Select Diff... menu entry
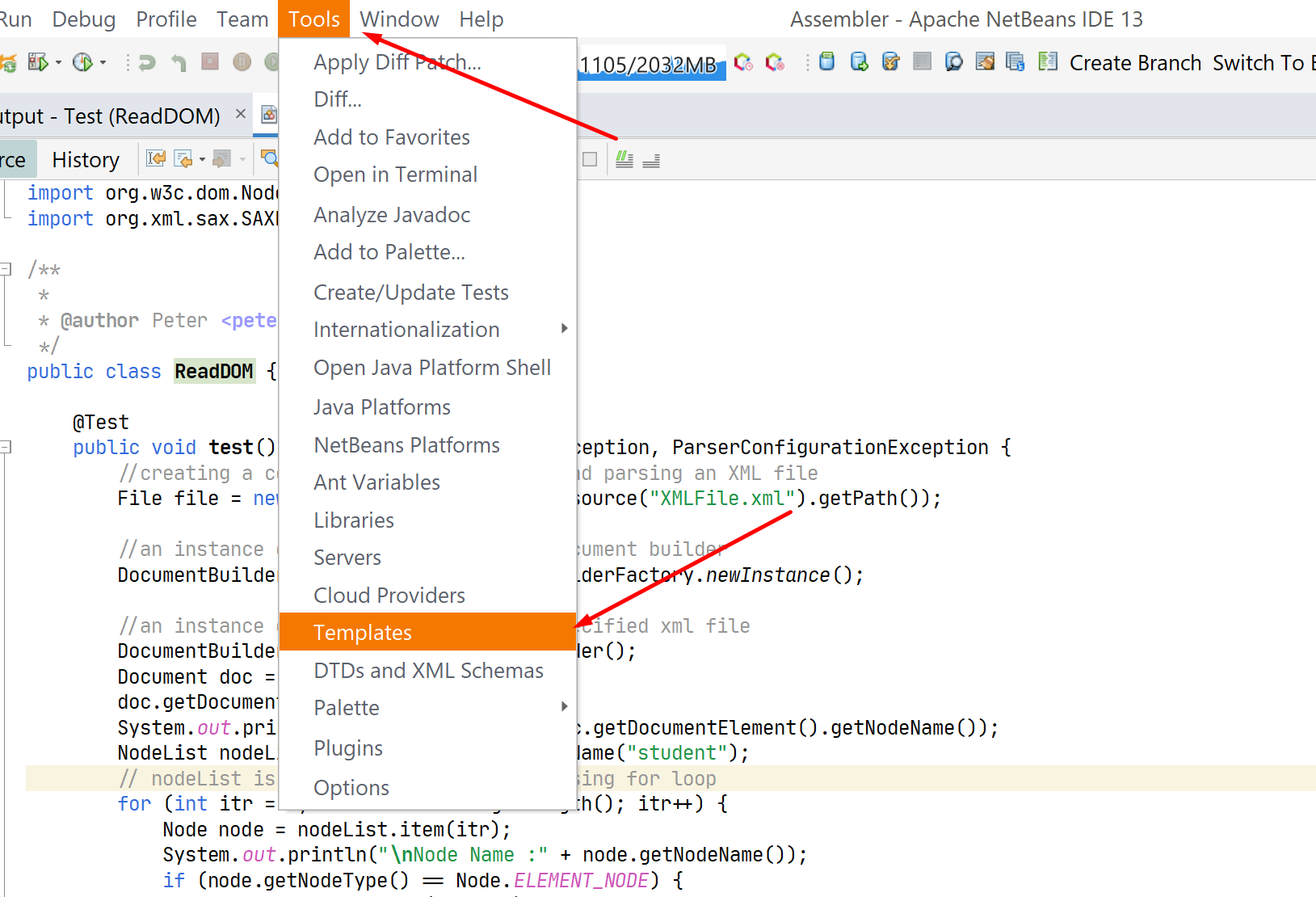 (427, 99)
